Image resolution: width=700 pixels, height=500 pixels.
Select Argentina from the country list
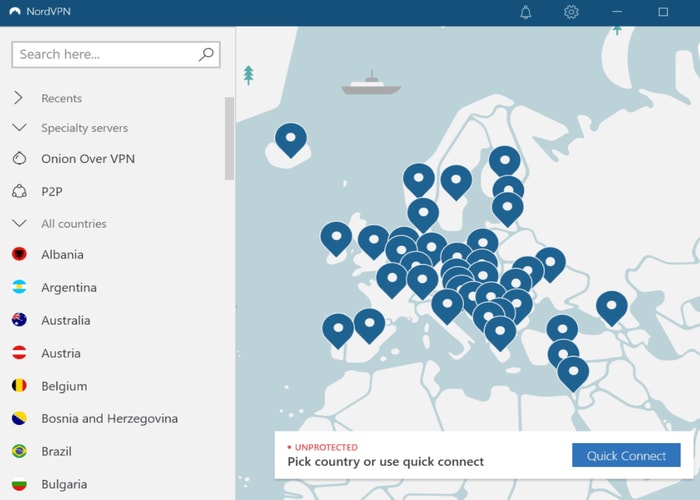click(x=69, y=288)
